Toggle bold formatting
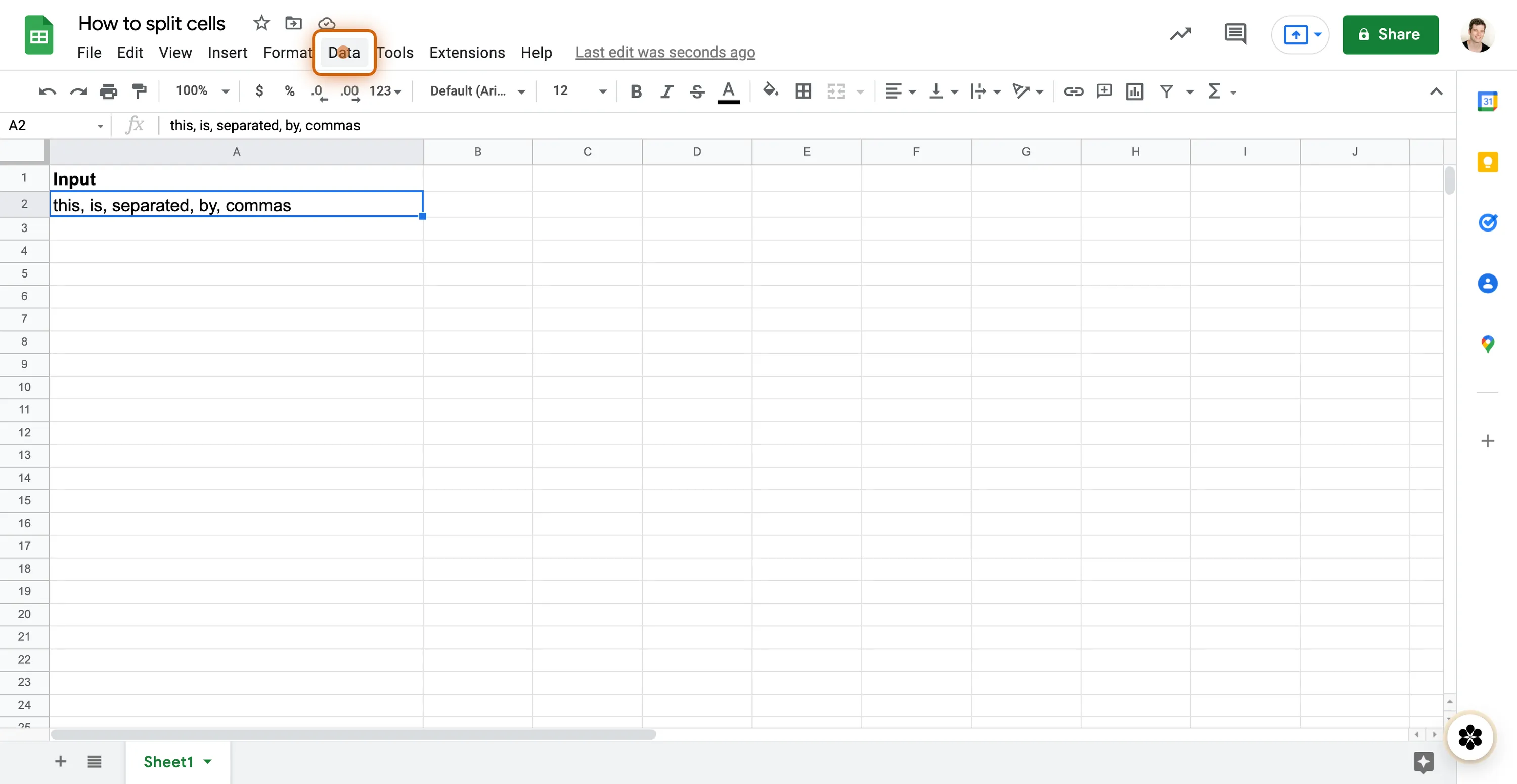The height and width of the screenshot is (784, 1517). coord(636,91)
